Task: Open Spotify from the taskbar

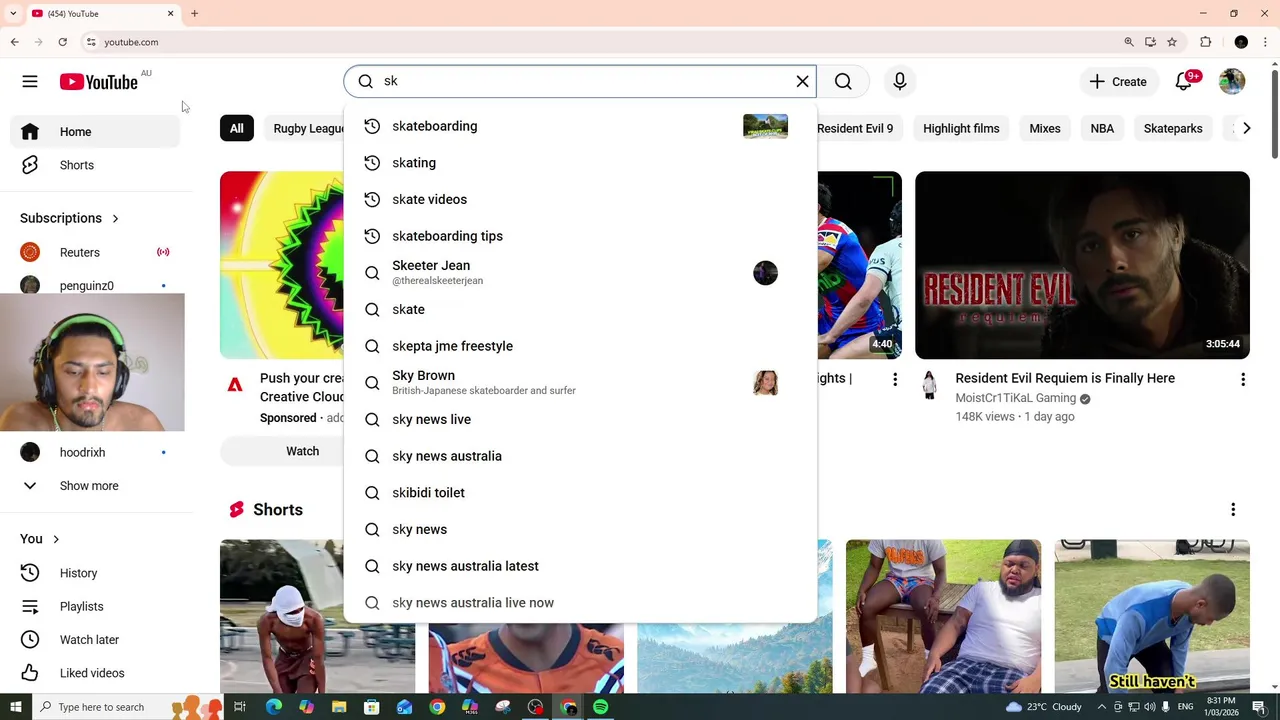Action: tap(600, 707)
